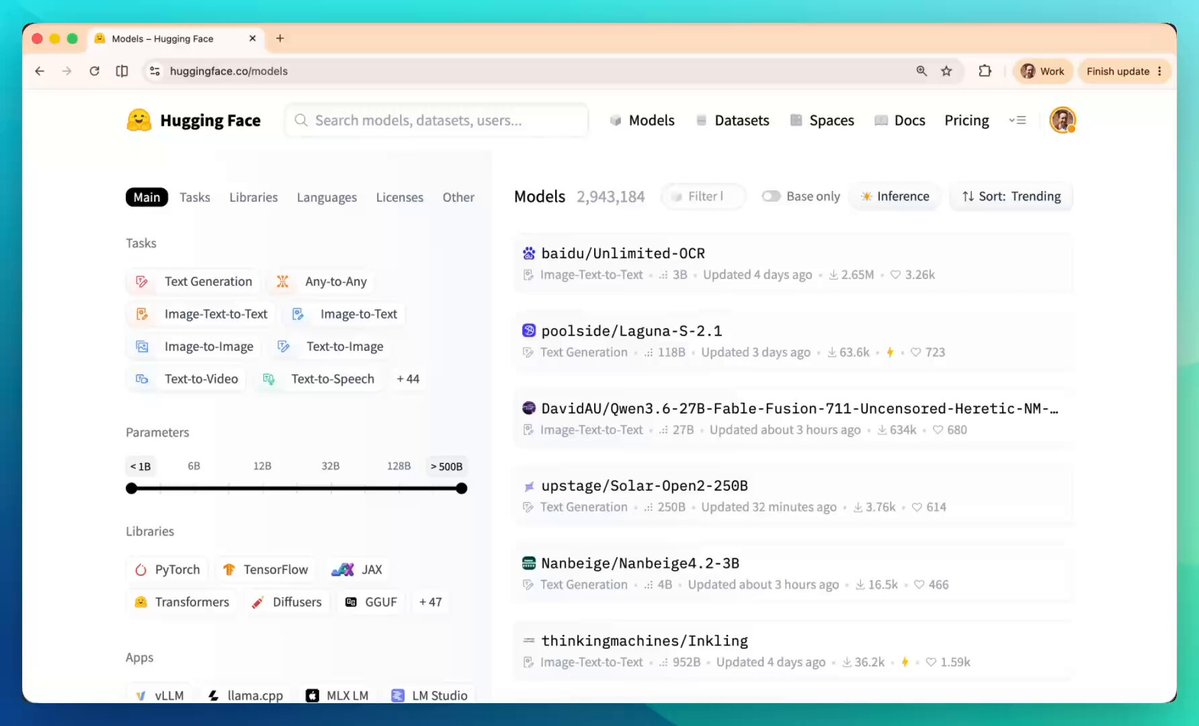The height and width of the screenshot is (726, 1199).
Task: Select the Text-to-Speech task filter
Action: (x=318, y=379)
